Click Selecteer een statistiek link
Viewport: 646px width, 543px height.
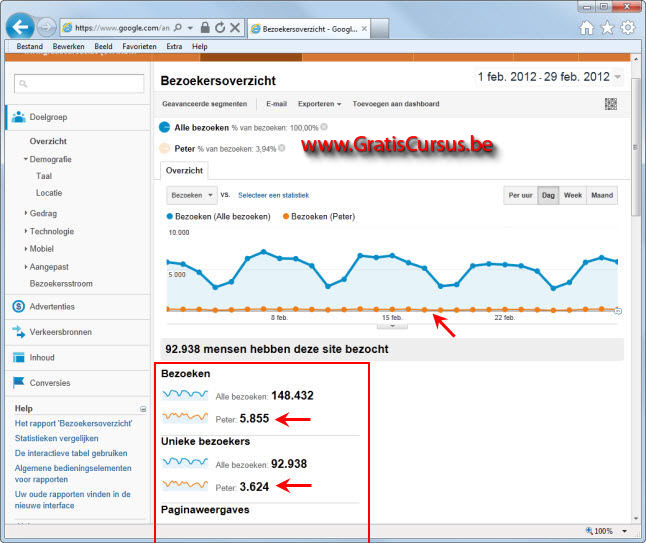[273, 195]
